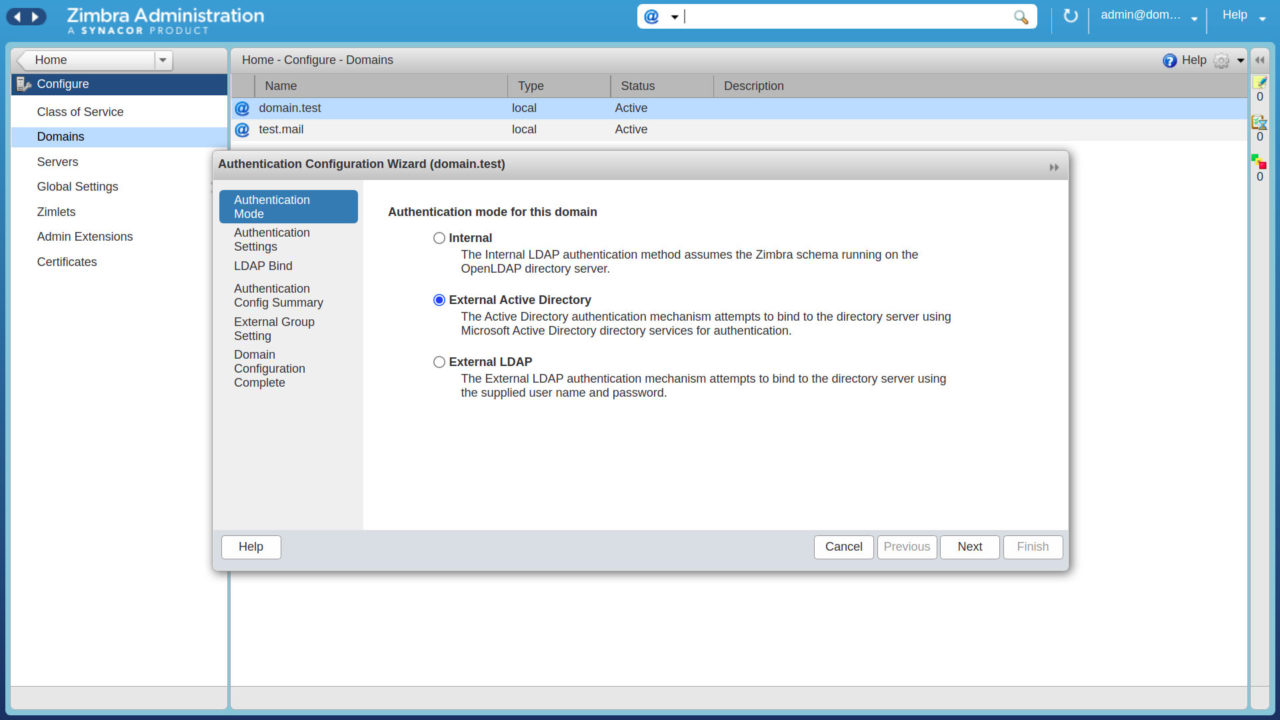This screenshot has height=720, width=1280.
Task: Switch to Global Settings
Action: tap(77, 186)
